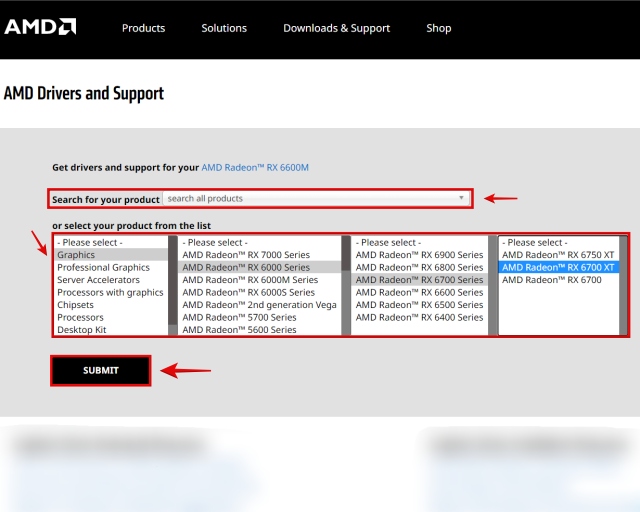Focus the search all products field

[x=316, y=198]
